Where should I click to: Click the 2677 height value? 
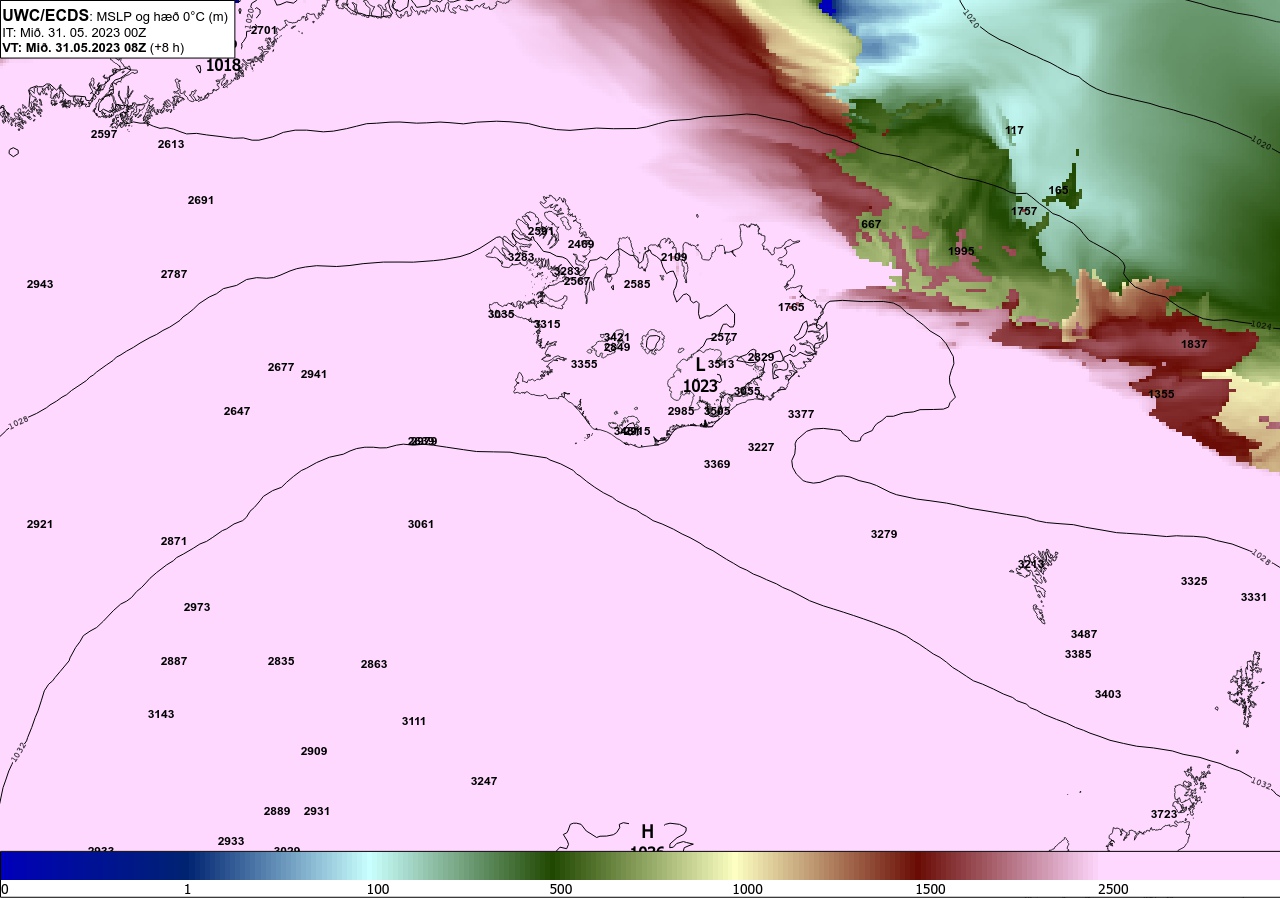click(281, 367)
